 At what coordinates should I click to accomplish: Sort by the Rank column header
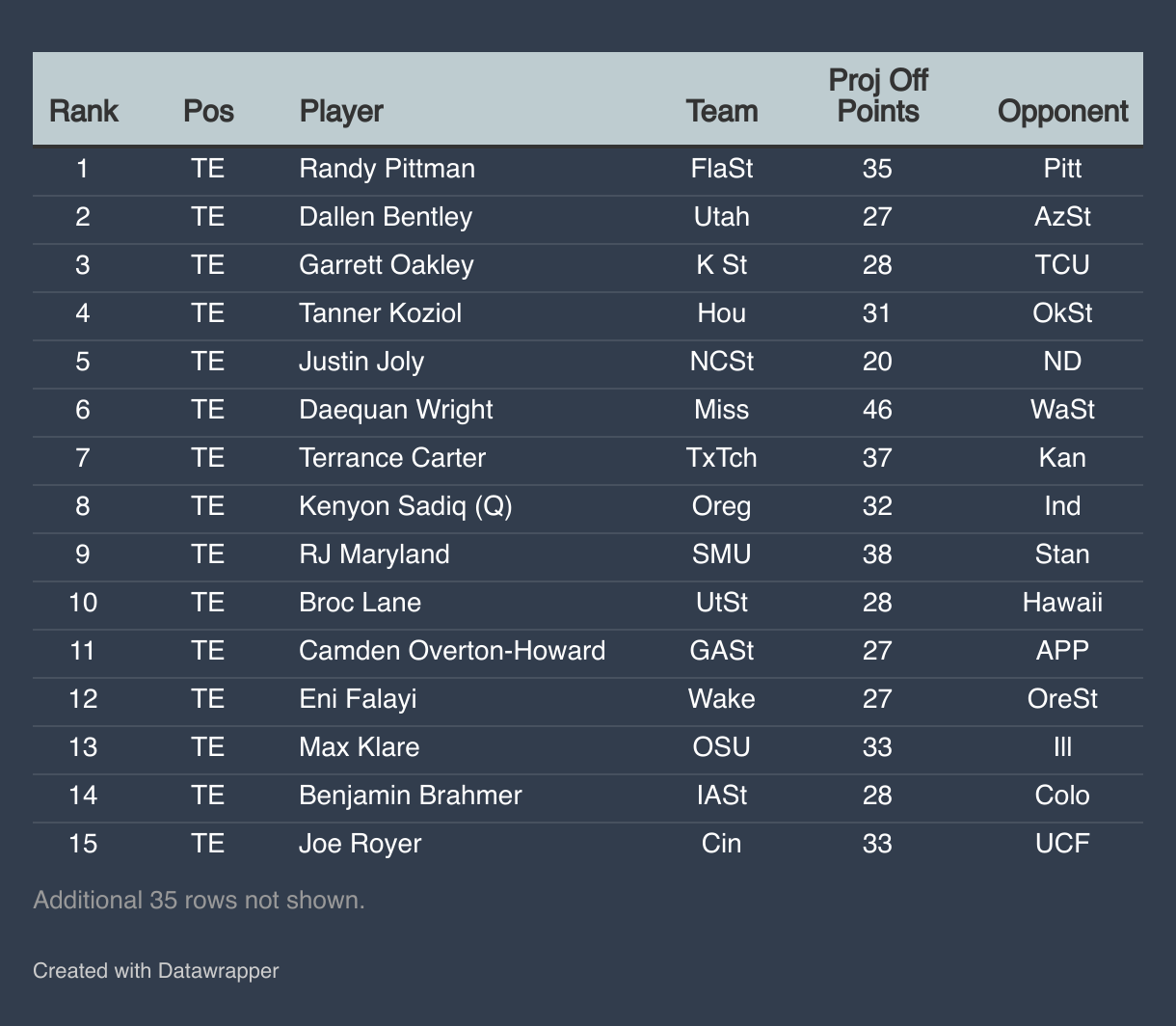[x=84, y=111]
